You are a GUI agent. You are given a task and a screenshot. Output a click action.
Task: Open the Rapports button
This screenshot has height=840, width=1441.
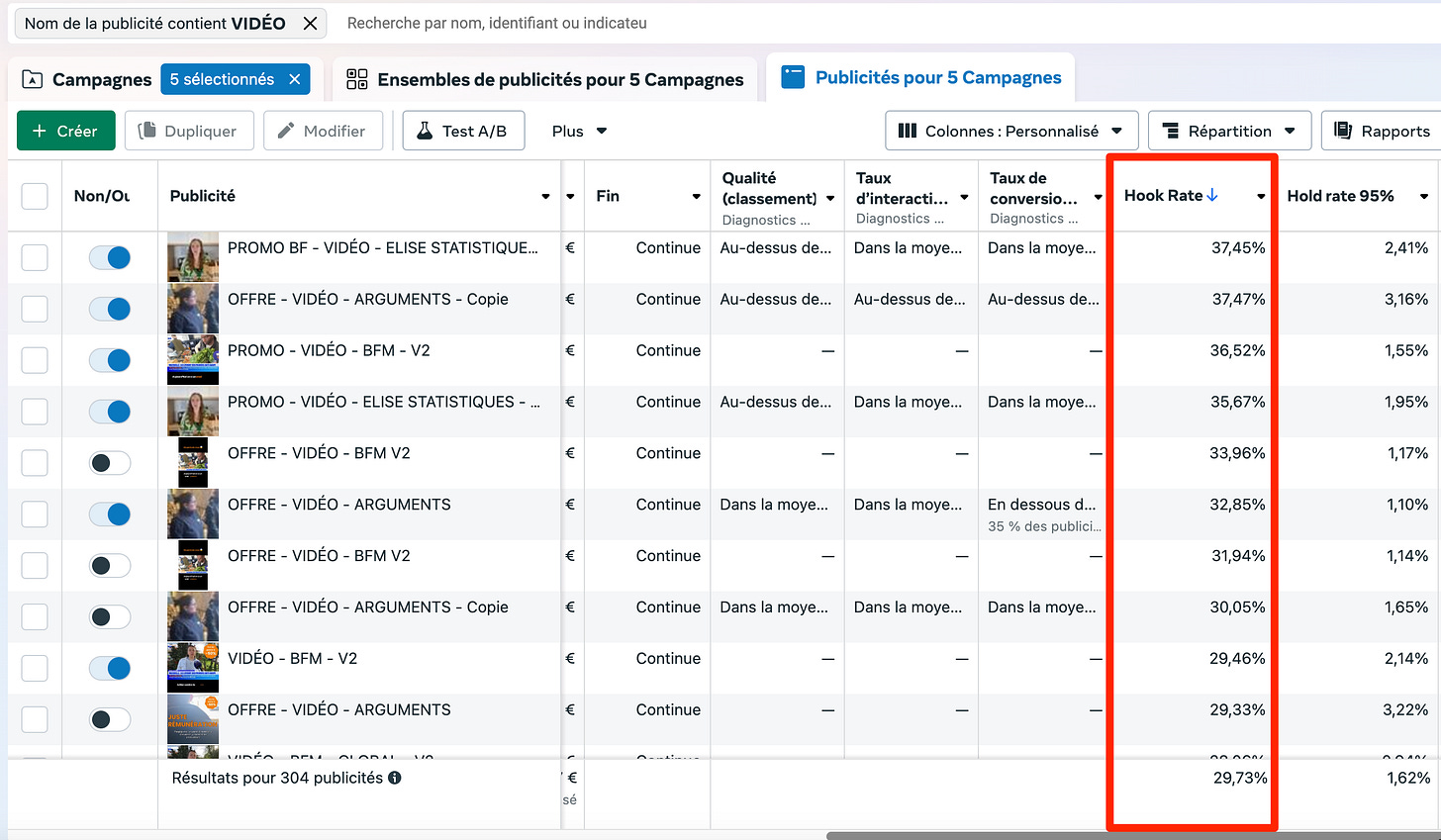point(1384,131)
